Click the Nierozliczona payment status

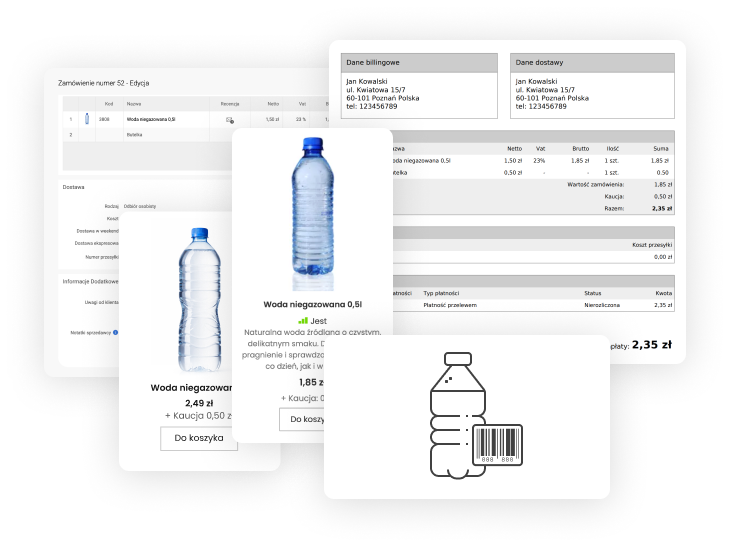click(602, 305)
